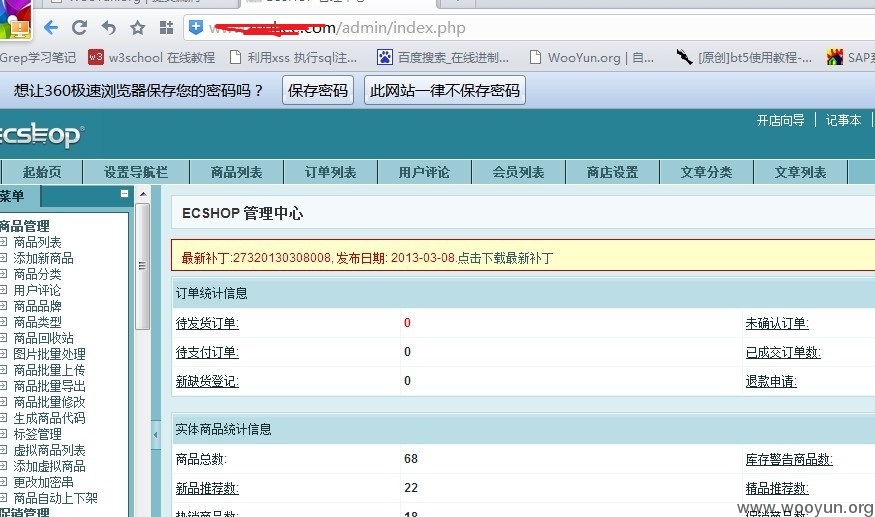This screenshot has width=875, height=517.
Task: Bookmark this page with the star icon
Action: click(137, 27)
